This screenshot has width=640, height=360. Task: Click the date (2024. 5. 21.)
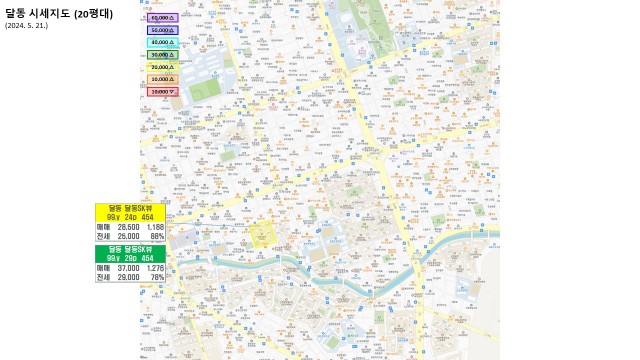[x=26, y=26]
